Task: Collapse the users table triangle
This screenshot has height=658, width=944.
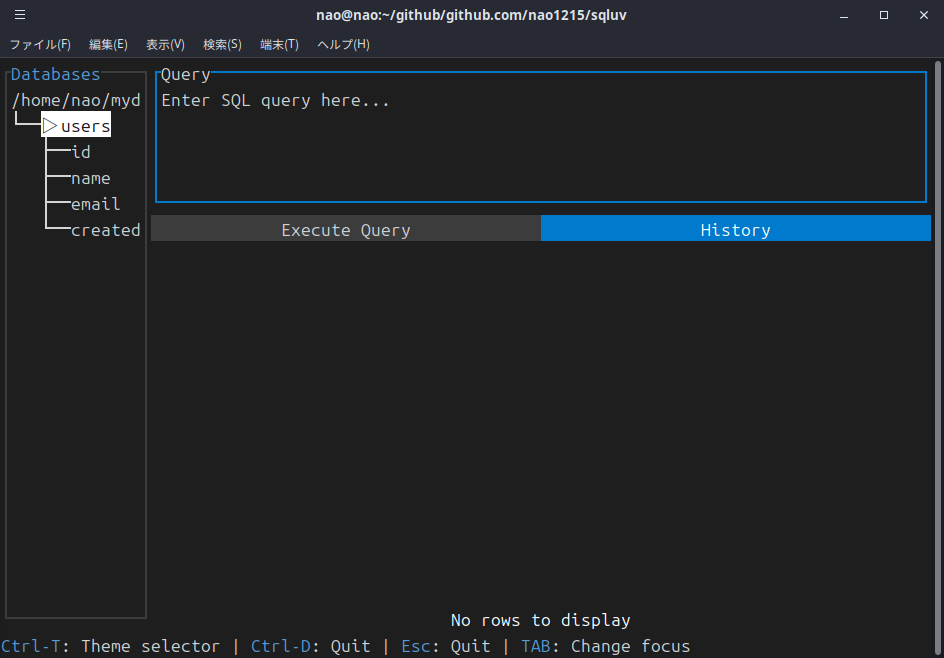Action: click(50, 127)
